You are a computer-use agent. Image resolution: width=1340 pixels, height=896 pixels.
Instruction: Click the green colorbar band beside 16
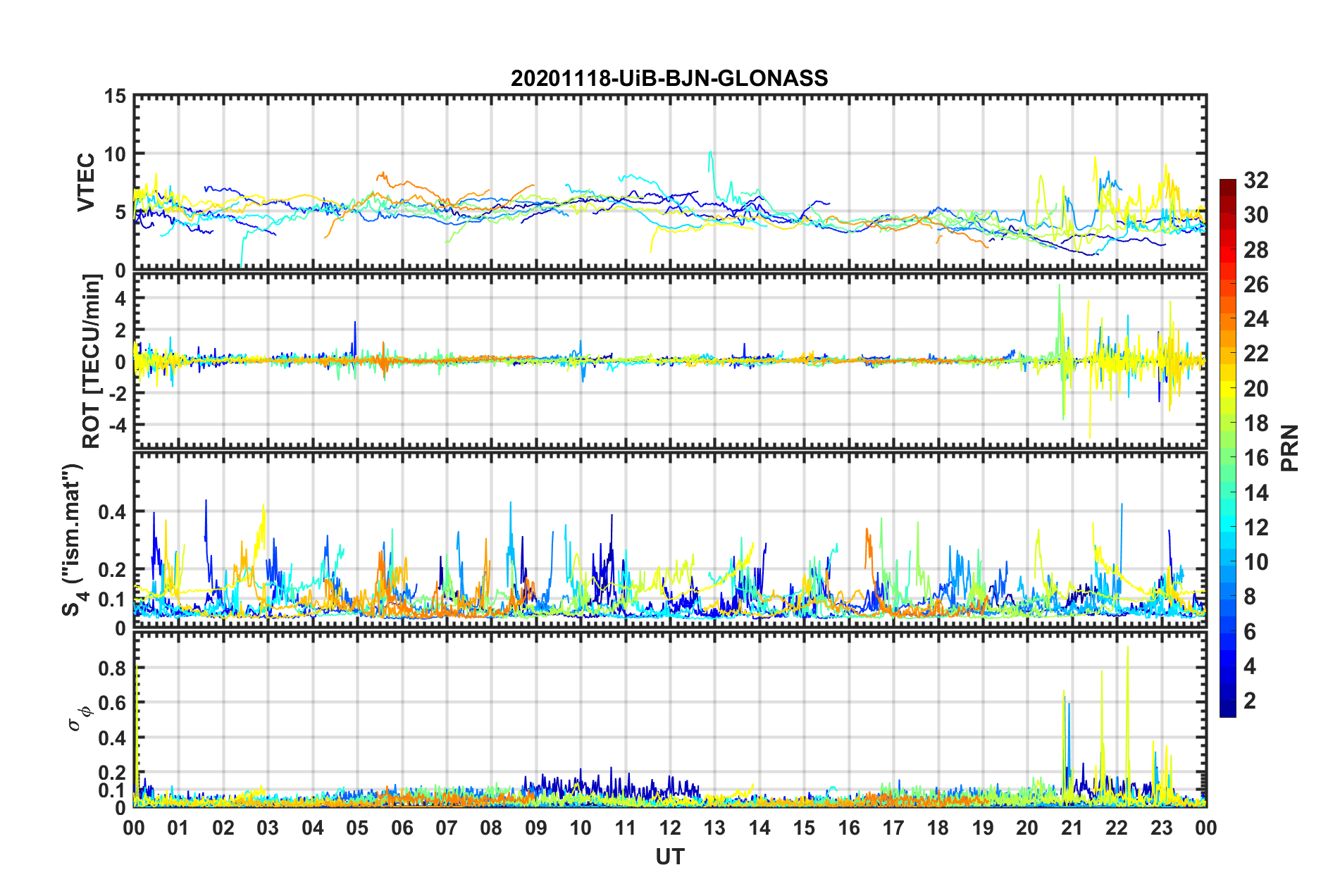coord(1227,459)
